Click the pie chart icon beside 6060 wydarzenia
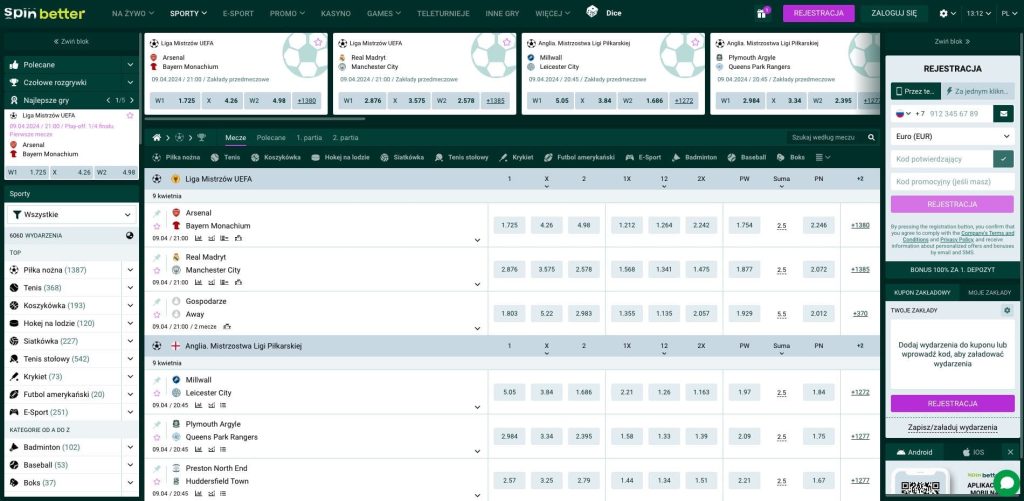This screenshot has width=1024, height=501. [129, 236]
